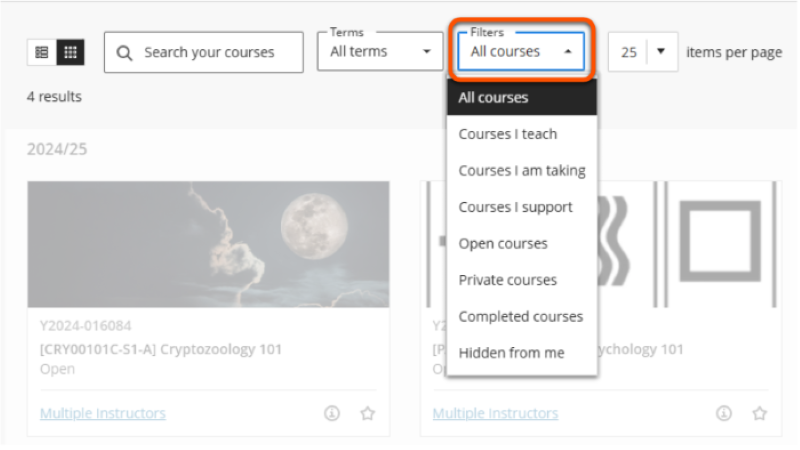
Task: Collapse the Filters dropdown
Action: pos(521,52)
